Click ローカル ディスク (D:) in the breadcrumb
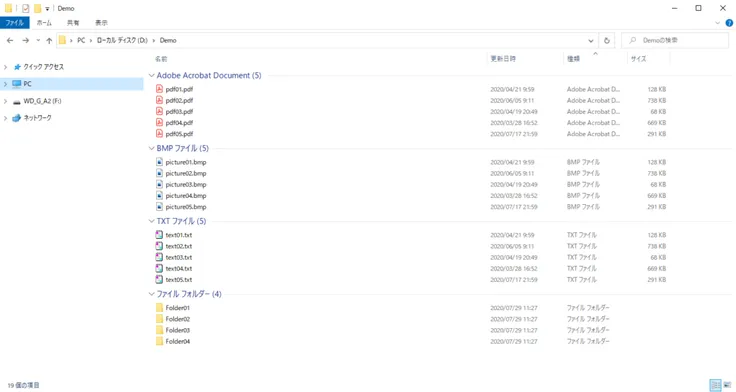The height and width of the screenshot is (392, 736). 122,40
